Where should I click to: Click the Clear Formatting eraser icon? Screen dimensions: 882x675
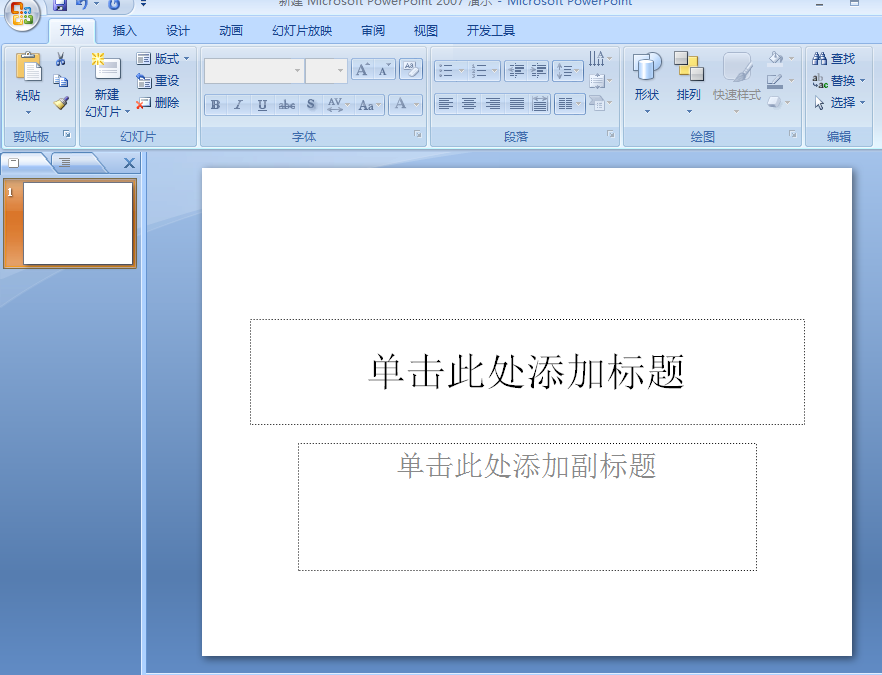[x=410, y=69]
